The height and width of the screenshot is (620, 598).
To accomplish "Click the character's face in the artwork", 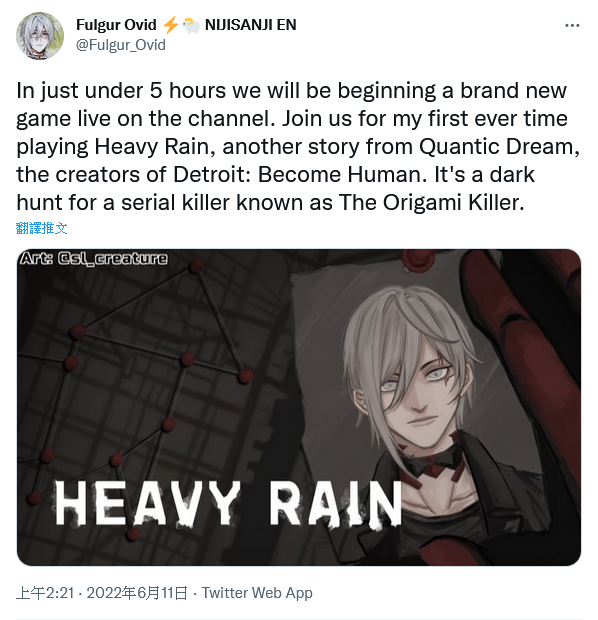I will (415, 395).
